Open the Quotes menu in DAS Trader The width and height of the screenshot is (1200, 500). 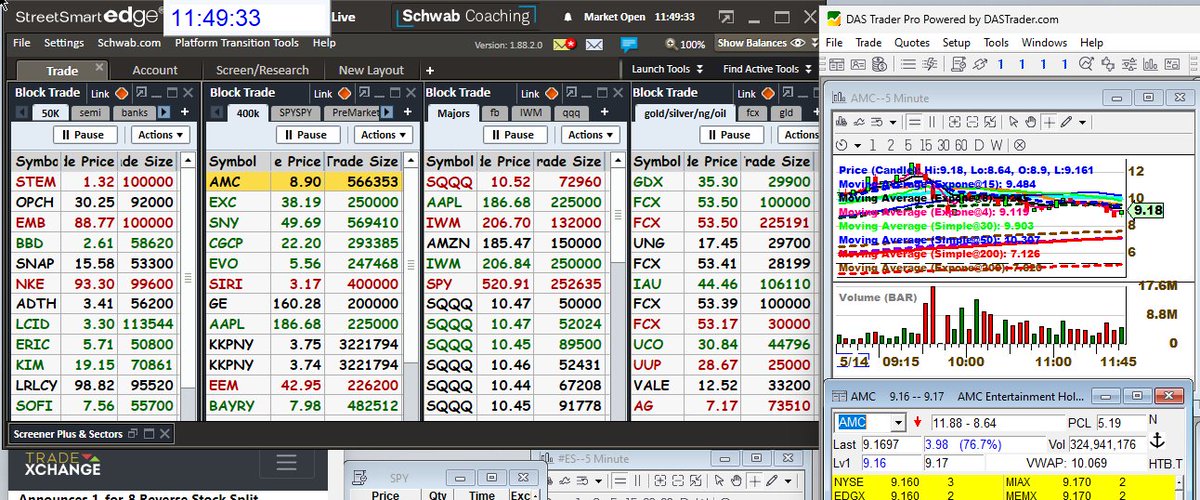point(911,43)
